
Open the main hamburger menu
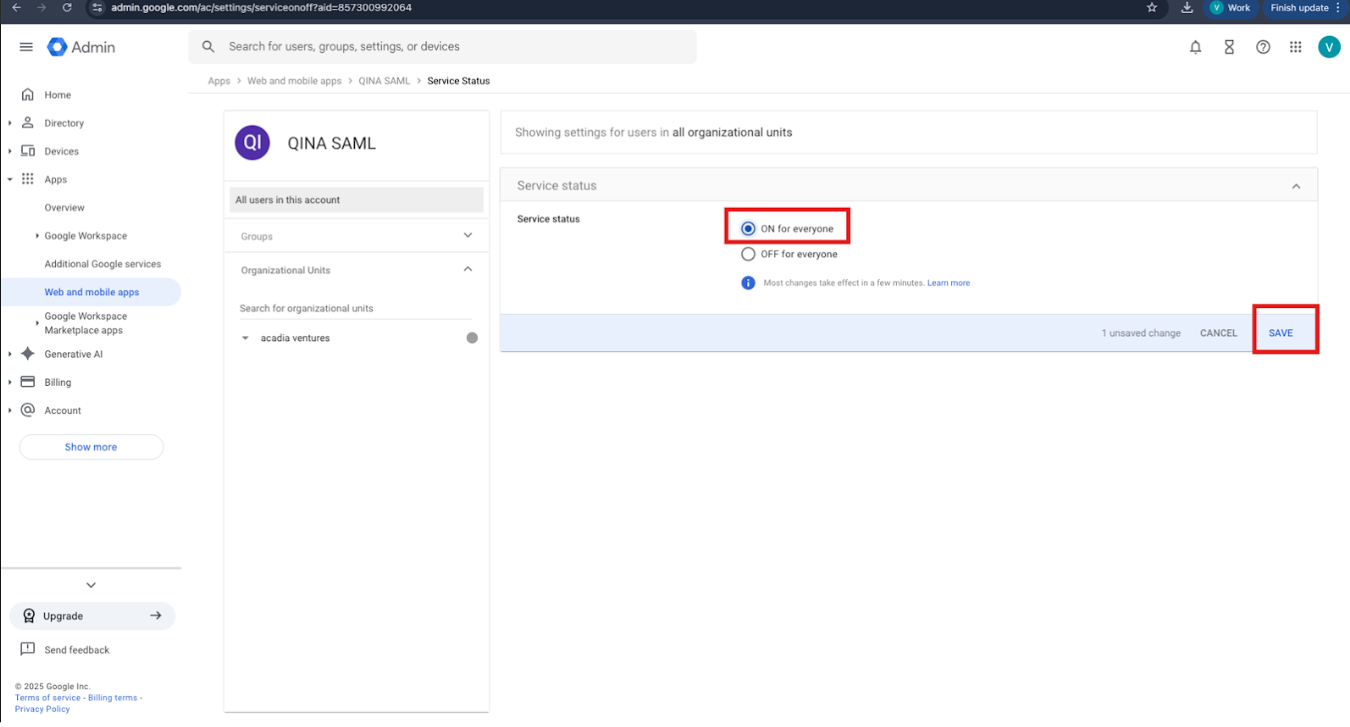[x=26, y=47]
